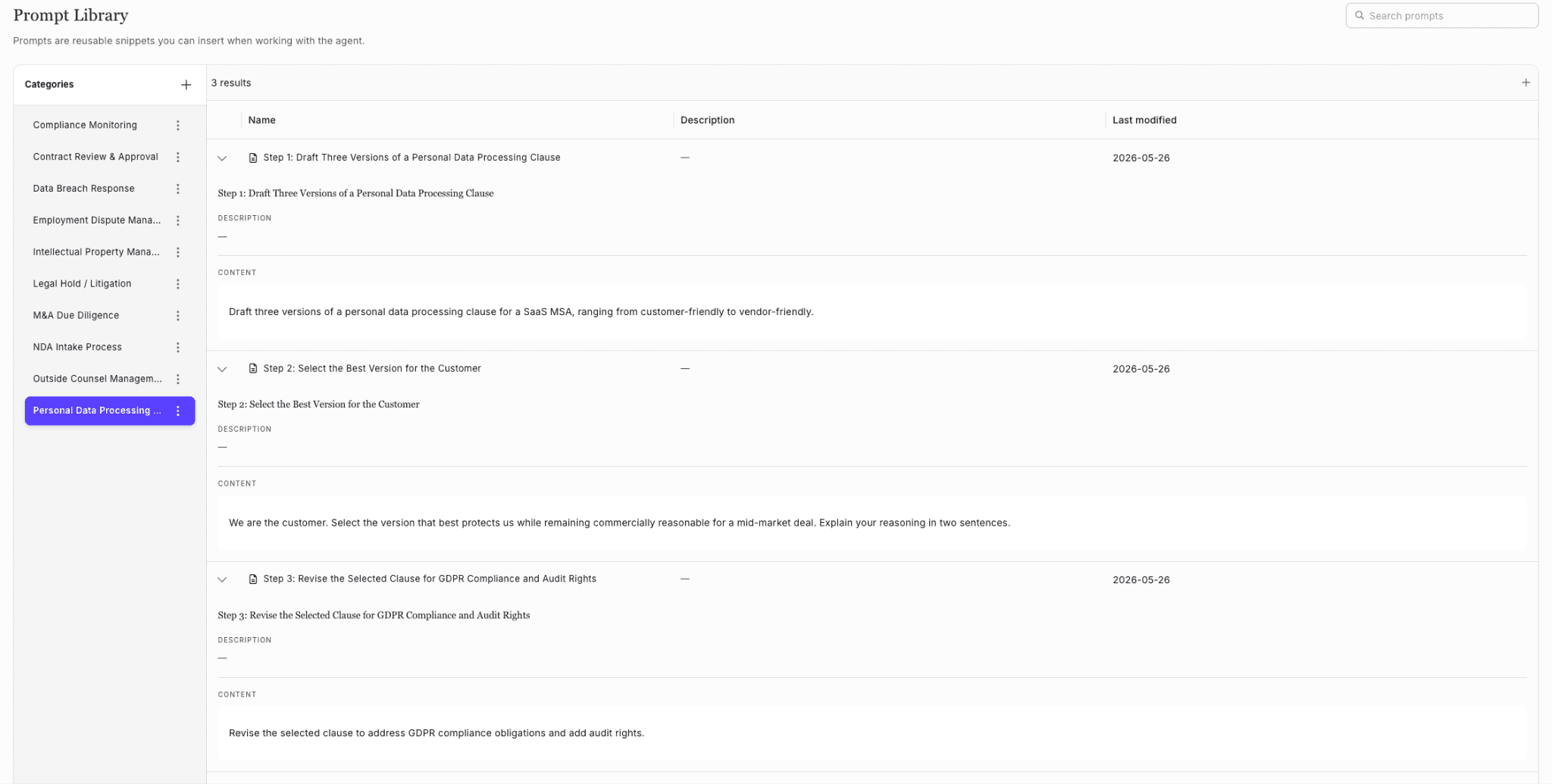This screenshot has height=784, width=1552.
Task: Click the Step 2 content text about customer
Action: click(x=619, y=523)
